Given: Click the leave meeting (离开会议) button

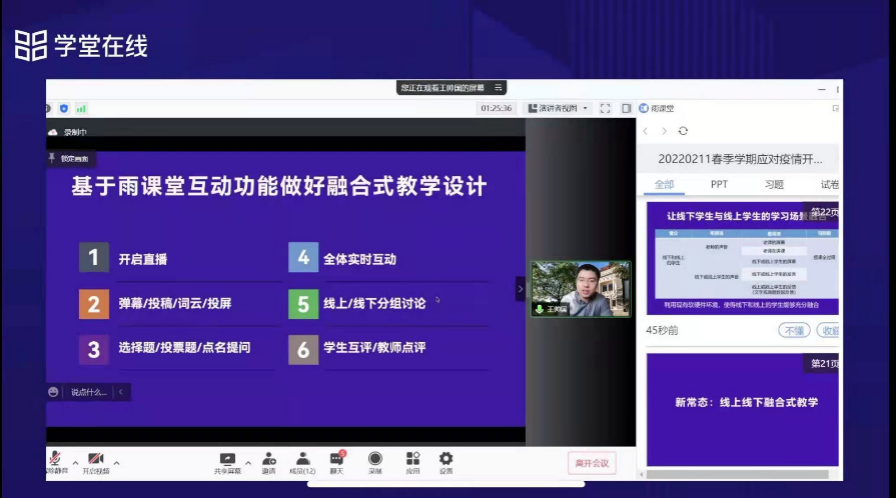Looking at the screenshot, I should click(591, 462).
